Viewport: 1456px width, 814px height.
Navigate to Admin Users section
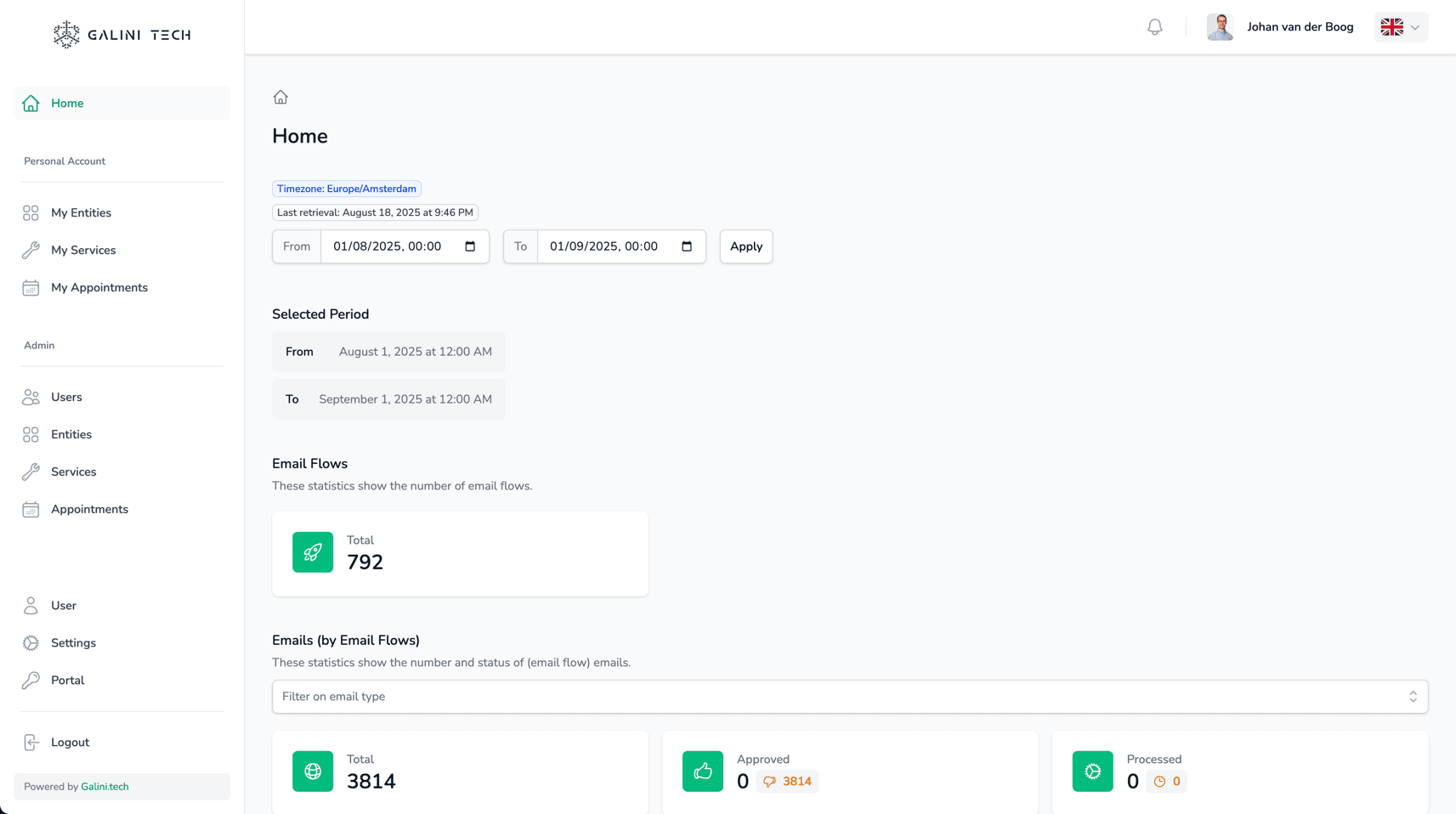[x=66, y=398]
